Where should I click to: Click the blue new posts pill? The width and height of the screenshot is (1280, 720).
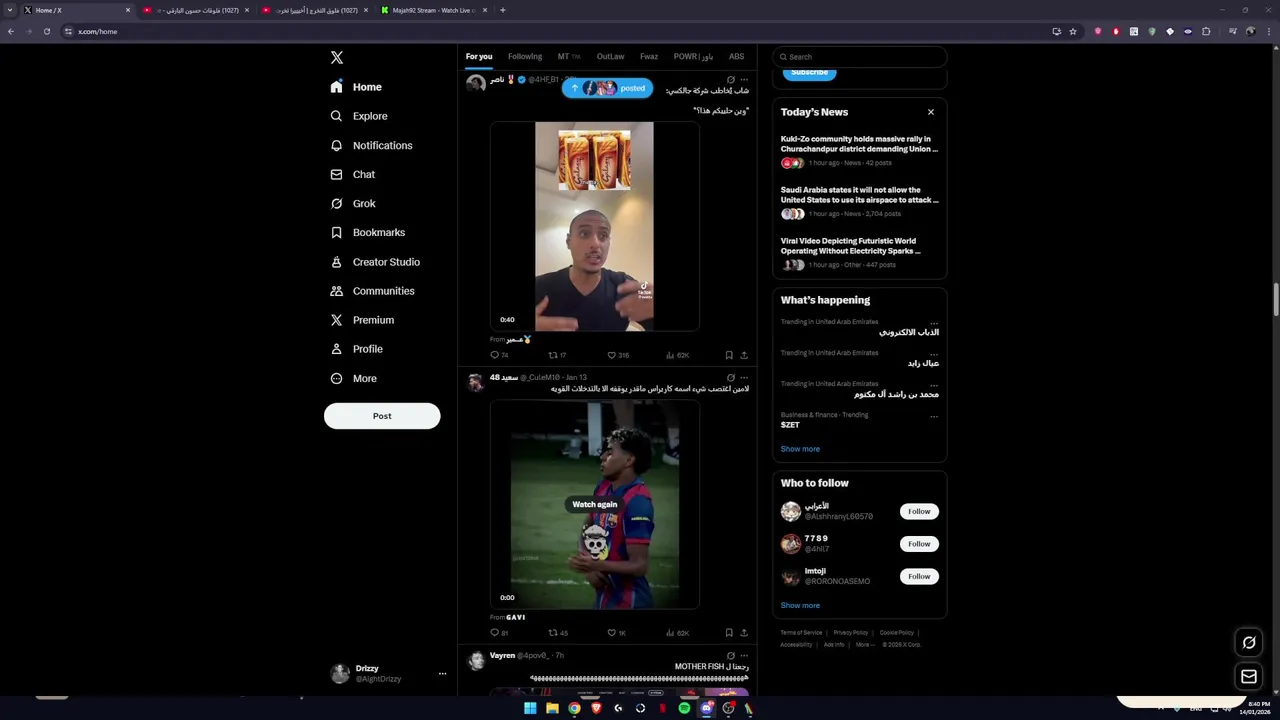point(607,88)
